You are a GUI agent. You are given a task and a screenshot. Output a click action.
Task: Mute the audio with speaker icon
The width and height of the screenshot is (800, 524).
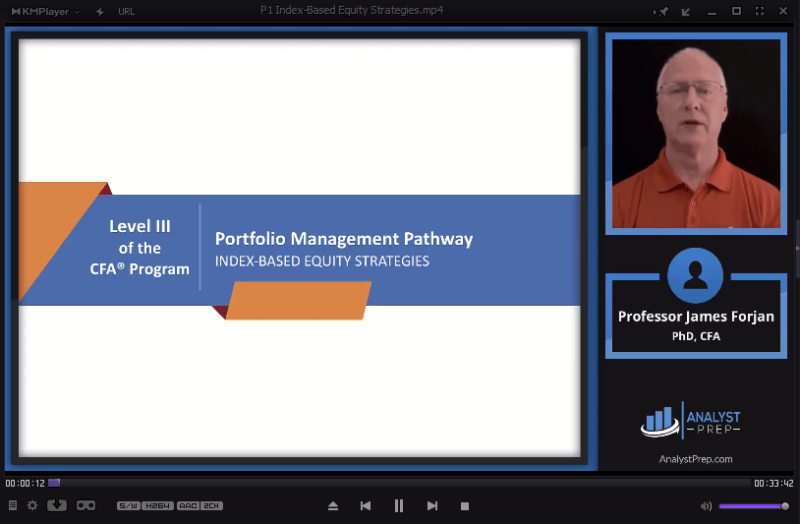point(706,506)
